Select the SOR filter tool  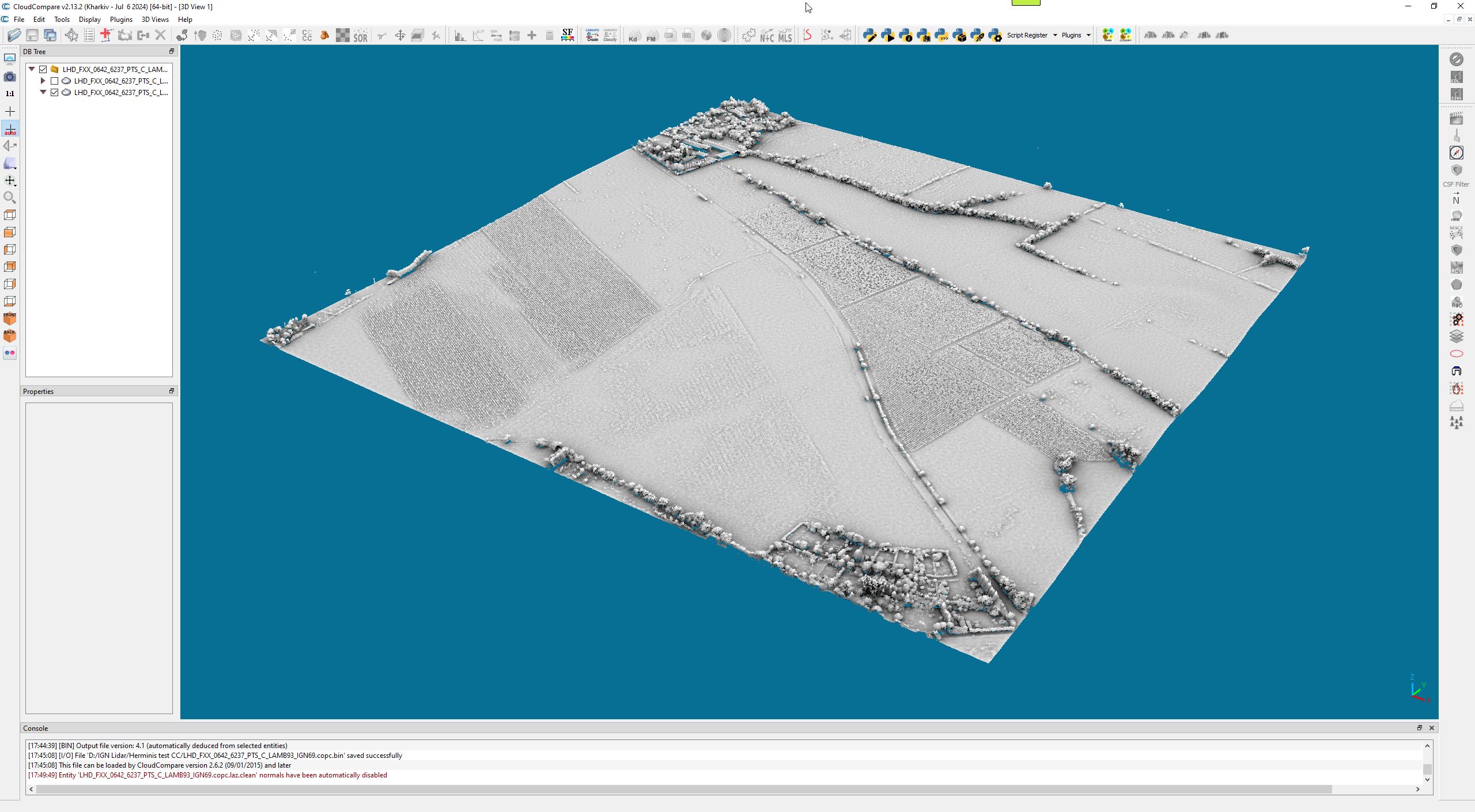(361, 36)
